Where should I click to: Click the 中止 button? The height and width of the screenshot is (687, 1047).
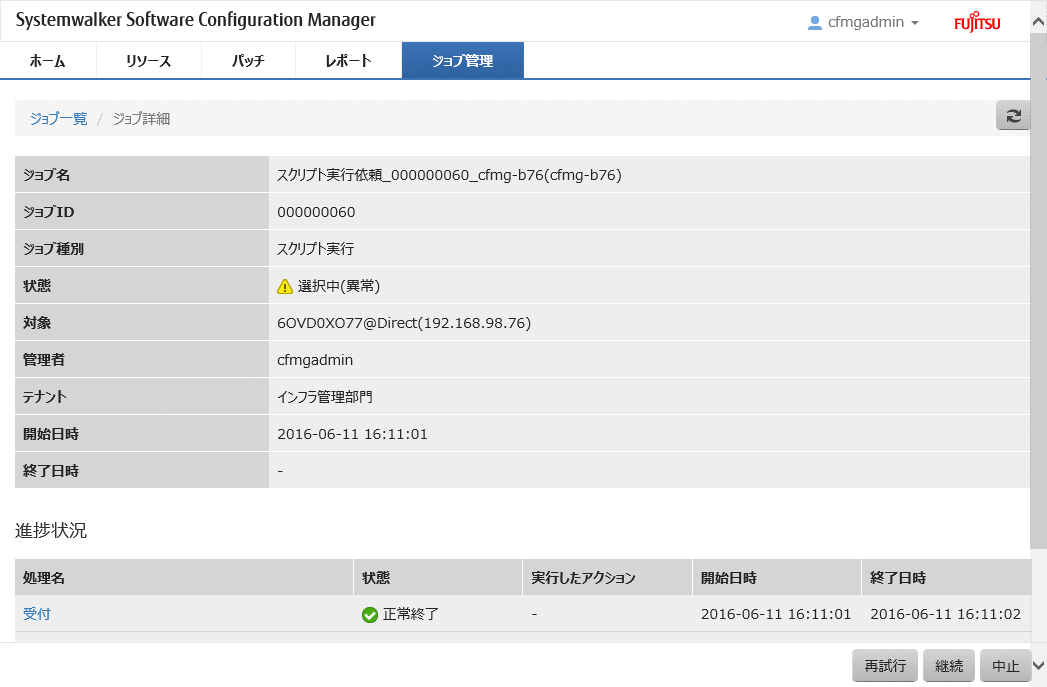[1005, 666]
